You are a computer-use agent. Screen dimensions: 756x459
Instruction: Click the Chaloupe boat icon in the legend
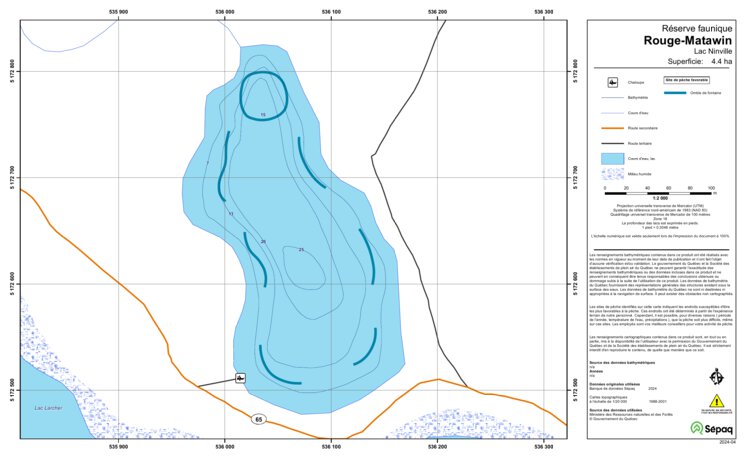[612, 82]
